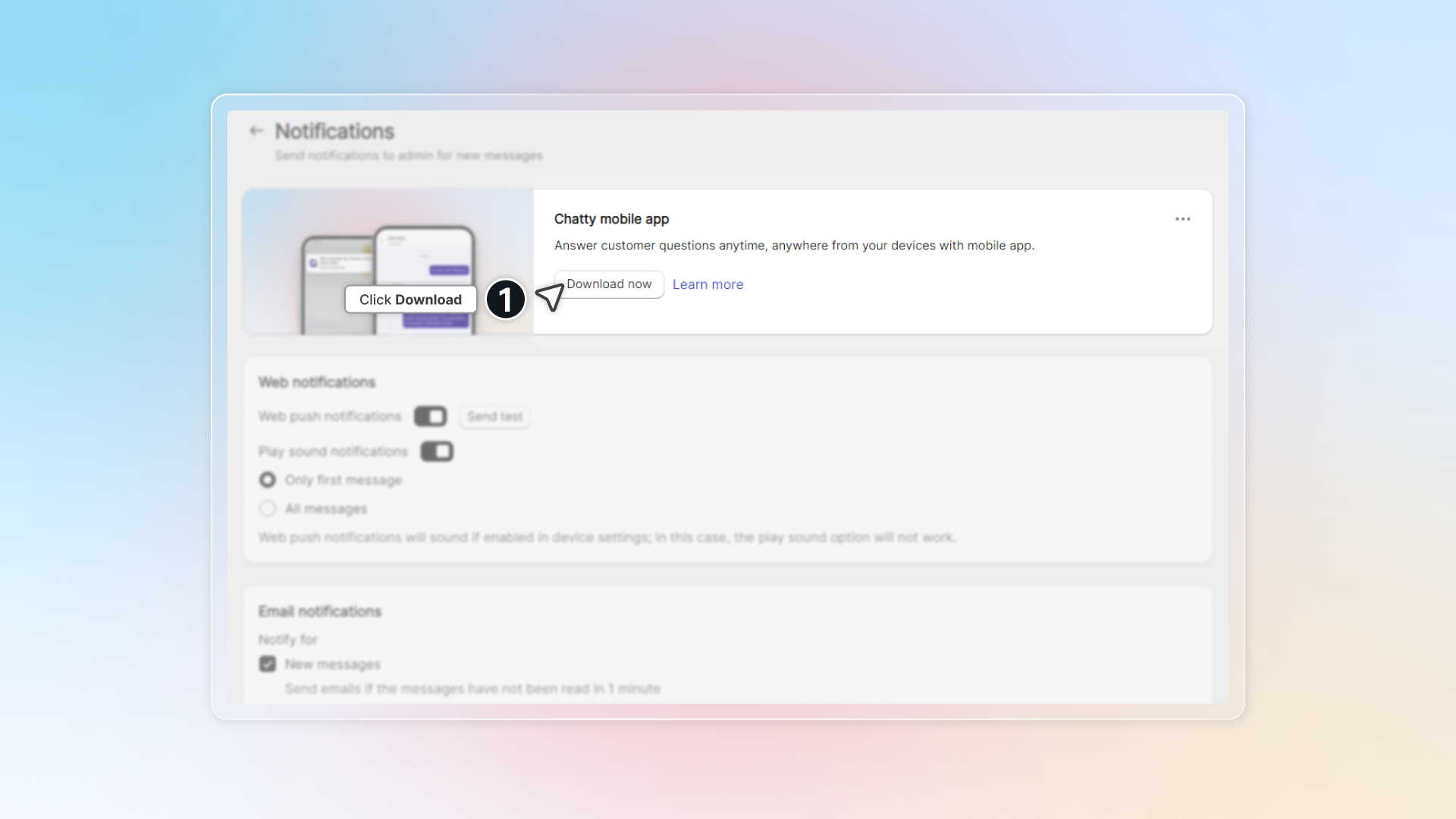Click the Web notifications section heading
The height and width of the screenshot is (819, 1456).
point(317,382)
